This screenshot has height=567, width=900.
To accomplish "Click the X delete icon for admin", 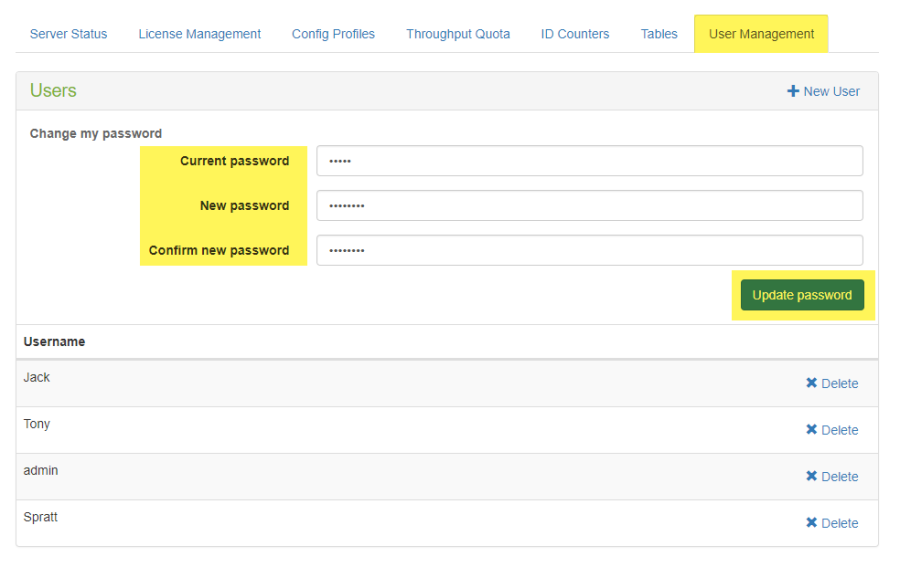I will tap(812, 476).
